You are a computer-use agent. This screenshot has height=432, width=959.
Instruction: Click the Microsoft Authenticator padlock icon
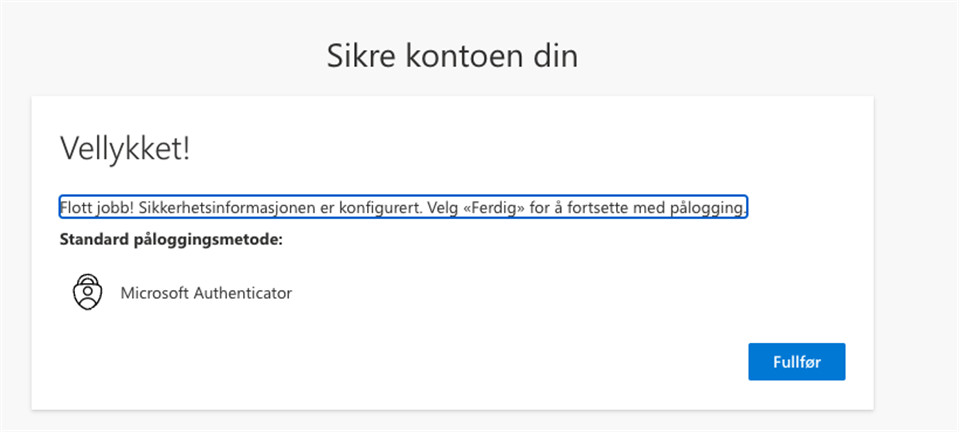[88, 293]
